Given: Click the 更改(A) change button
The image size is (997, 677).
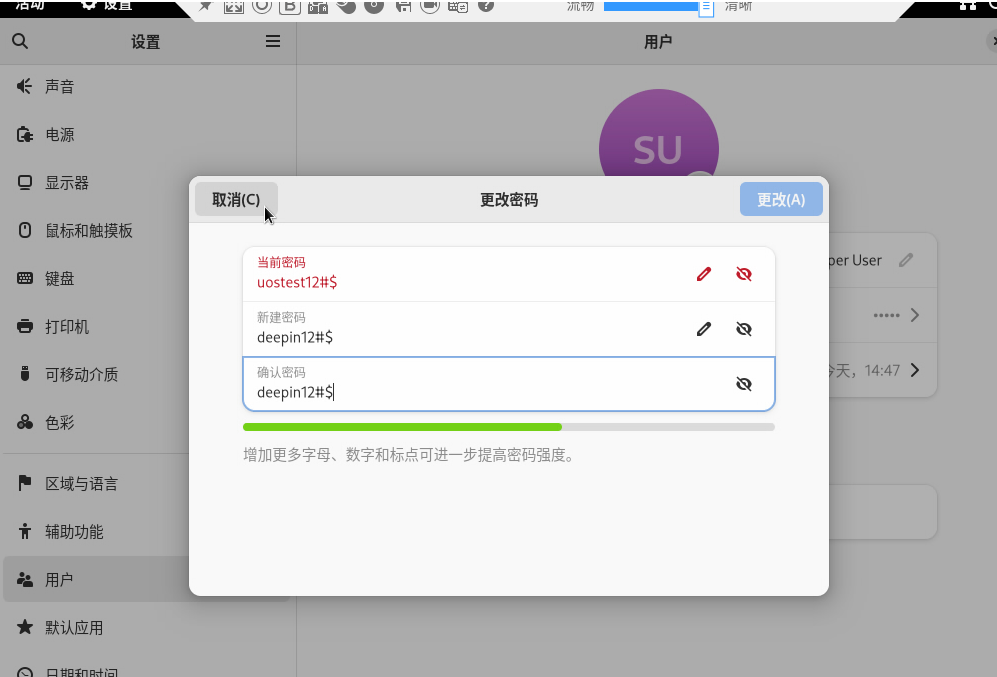Looking at the screenshot, I should click(x=781, y=199).
